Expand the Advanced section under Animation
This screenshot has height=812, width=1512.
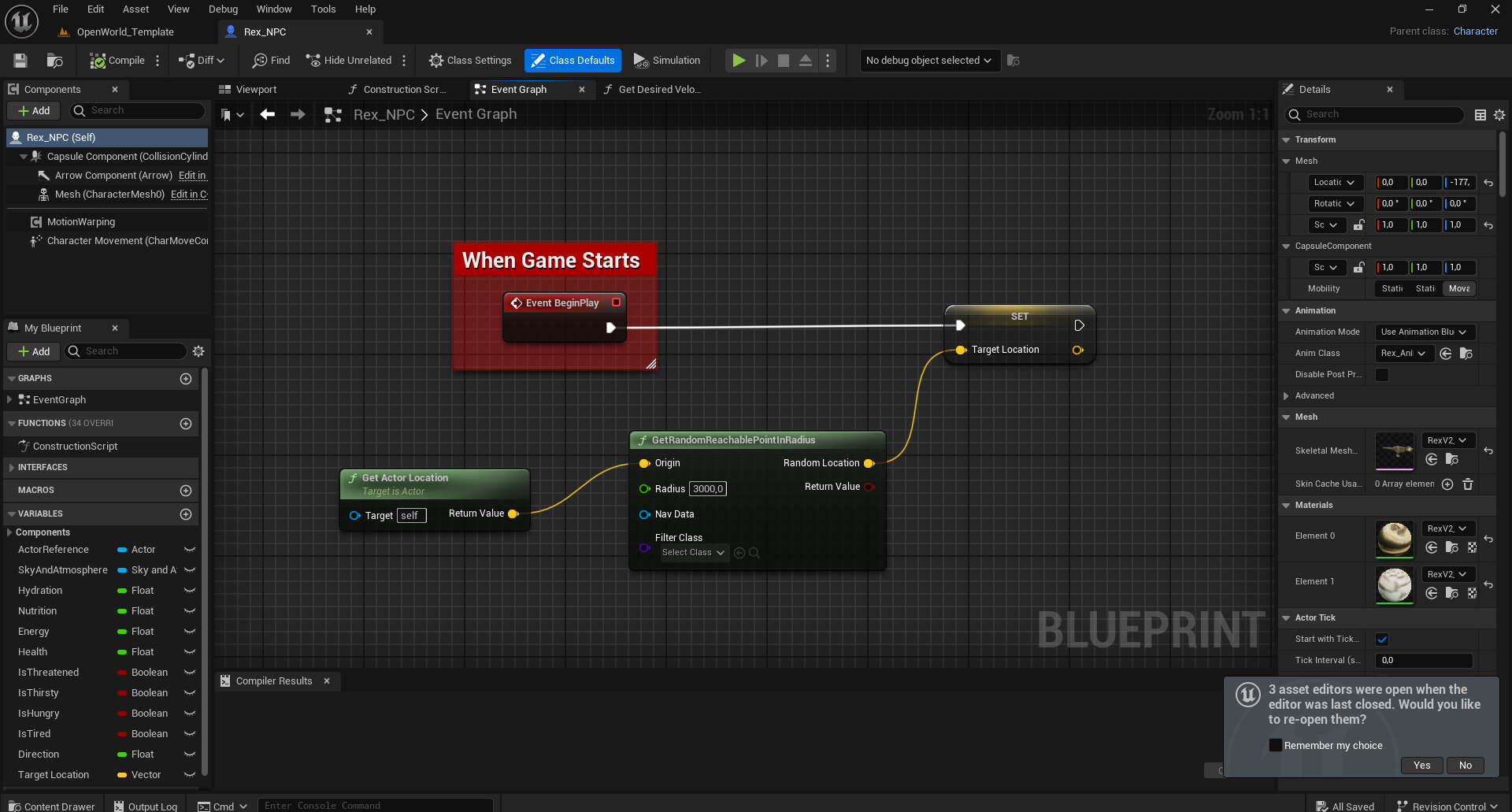click(1286, 396)
